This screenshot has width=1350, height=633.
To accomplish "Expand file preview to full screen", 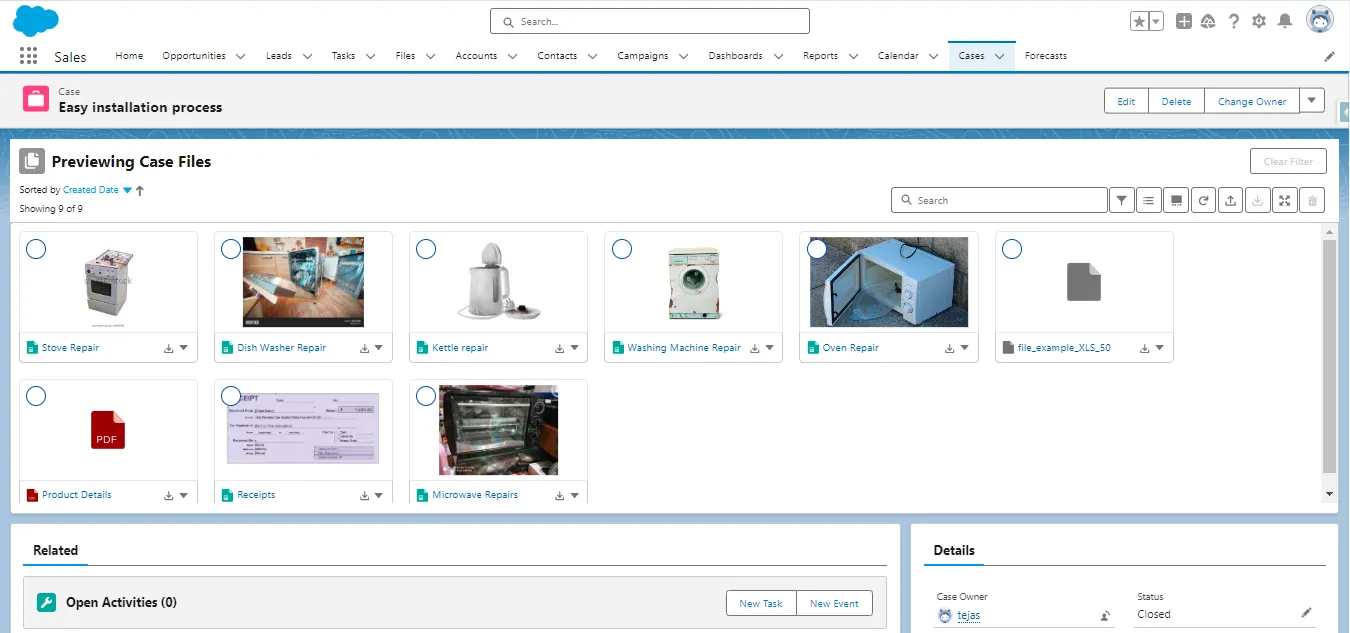I will pyautogui.click(x=1285, y=200).
